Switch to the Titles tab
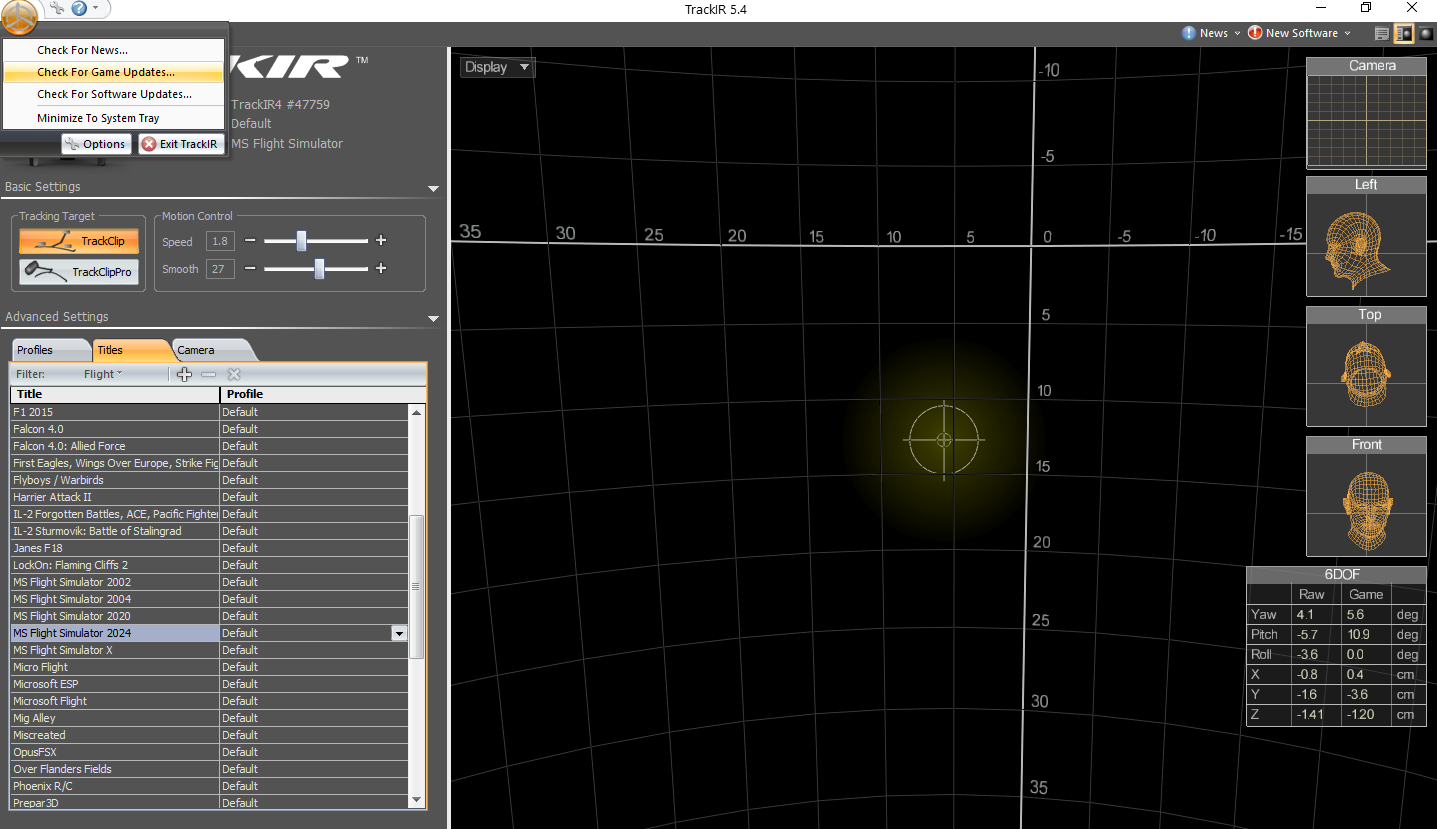This screenshot has height=829, width=1437. pyautogui.click(x=130, y=350)
